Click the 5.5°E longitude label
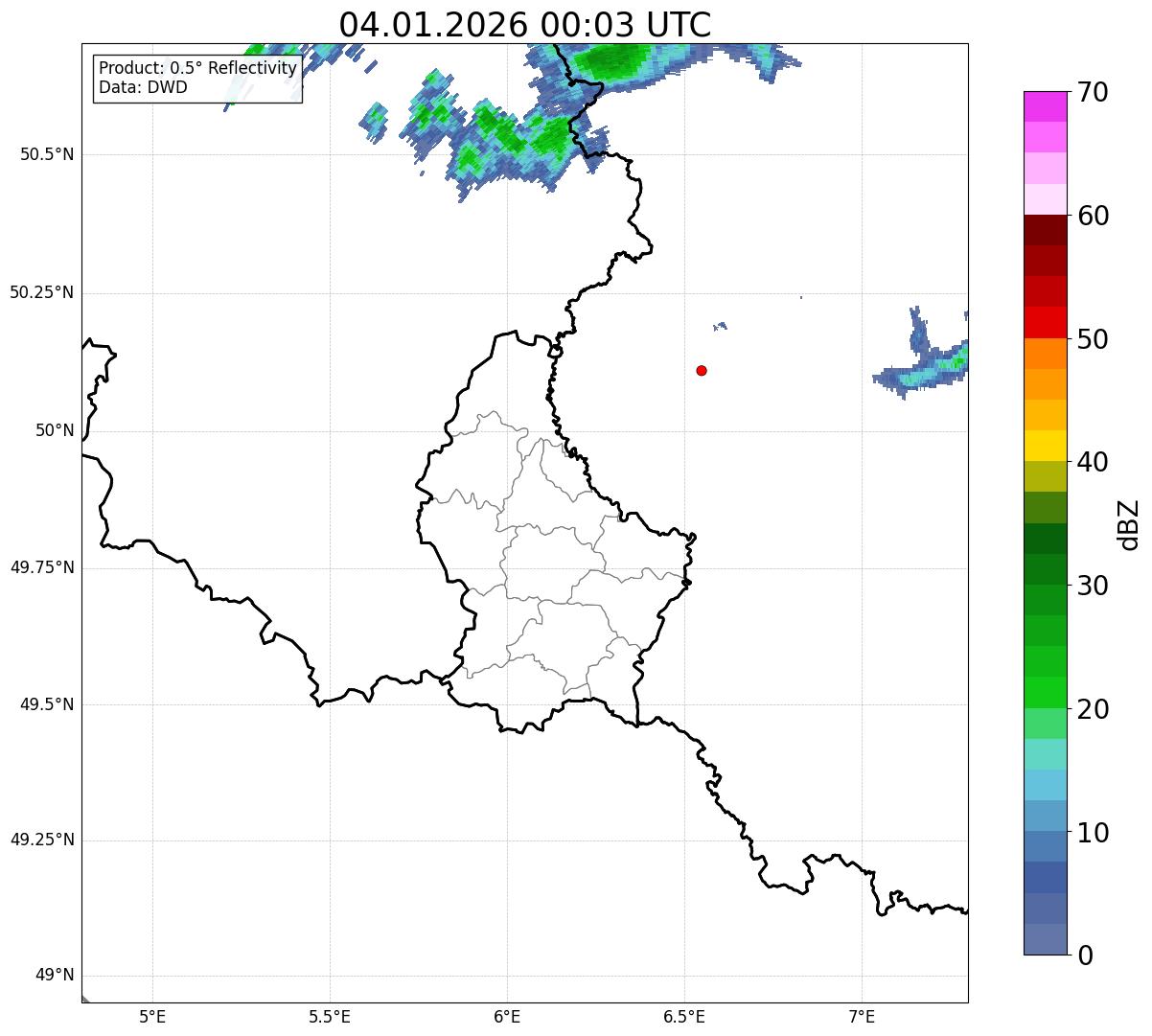 point(330,1017)
